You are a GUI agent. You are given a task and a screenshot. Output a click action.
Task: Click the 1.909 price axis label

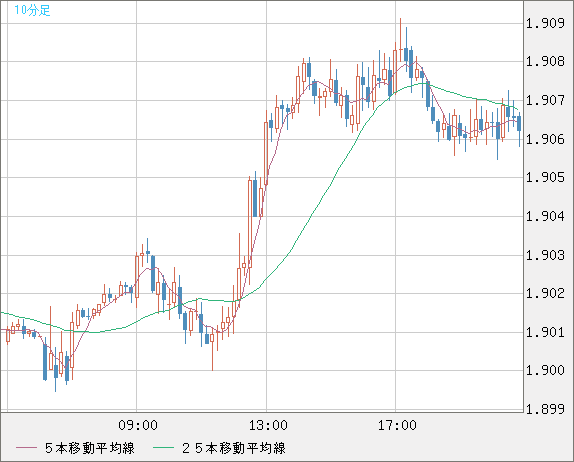coord(545,24)
